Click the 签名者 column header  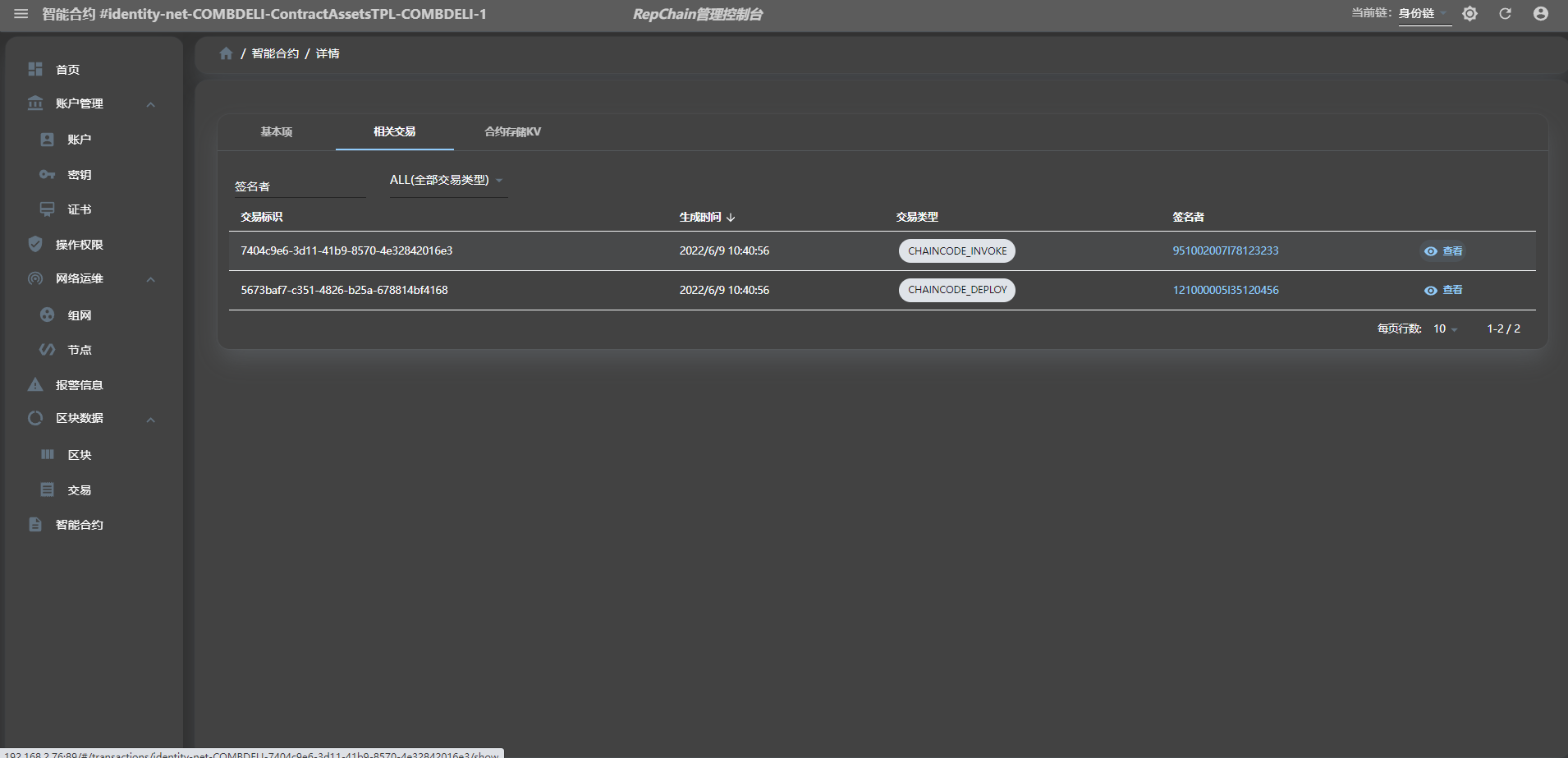(1188, 217)
